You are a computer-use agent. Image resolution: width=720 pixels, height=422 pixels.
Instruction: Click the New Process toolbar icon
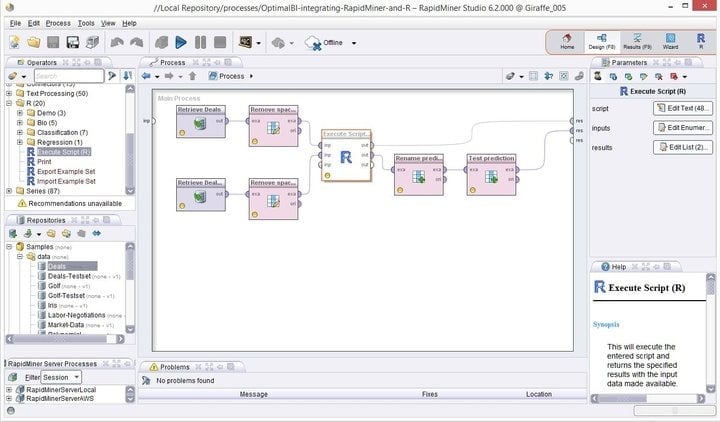(x=15, y=43)
